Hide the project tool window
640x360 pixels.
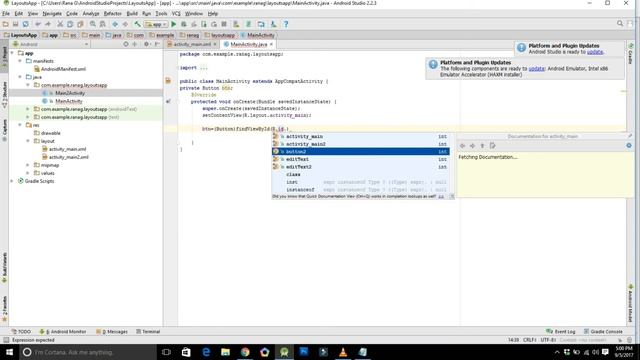click(157, 44)
